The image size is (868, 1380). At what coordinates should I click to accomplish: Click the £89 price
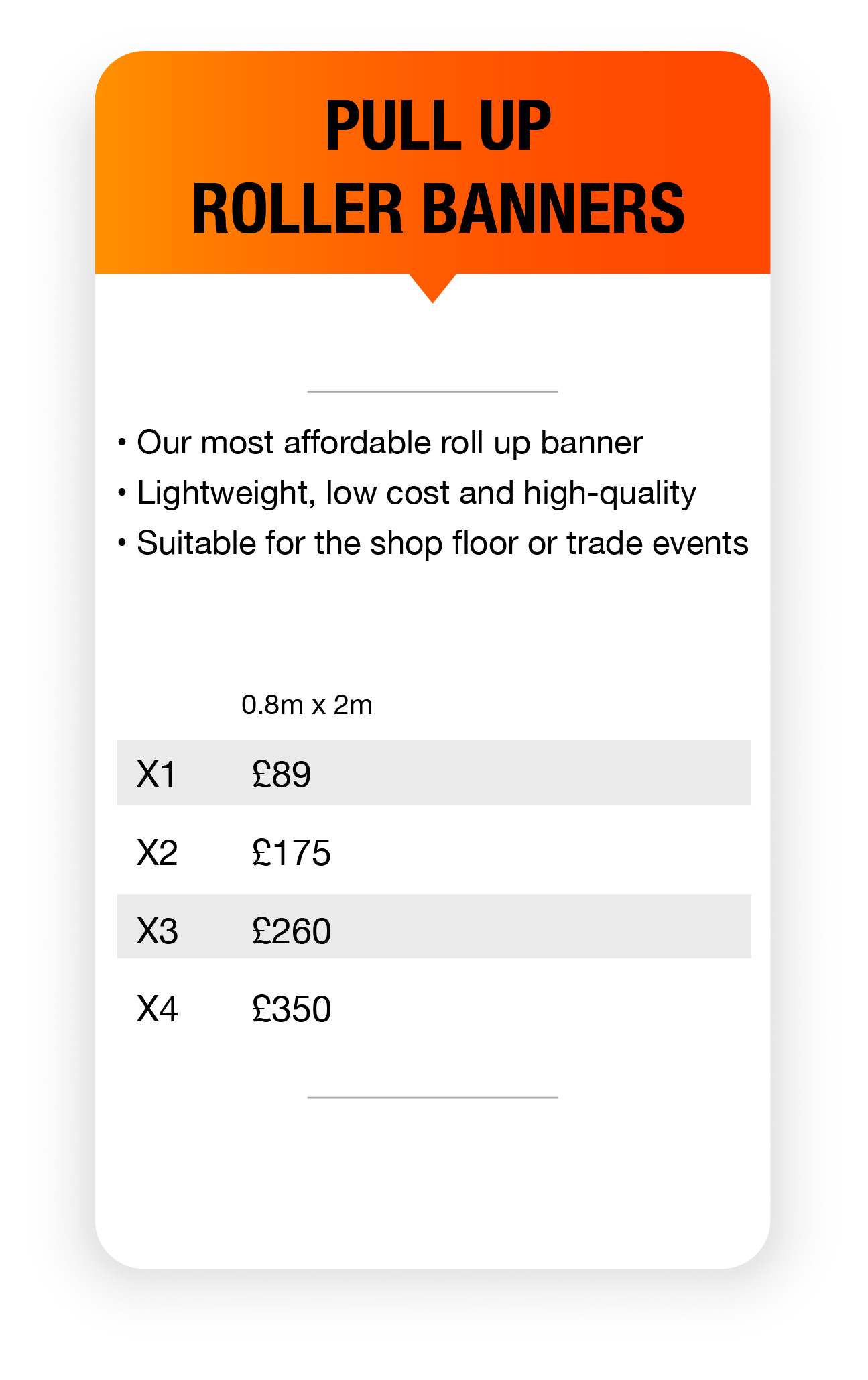click(x=282, y=774)
